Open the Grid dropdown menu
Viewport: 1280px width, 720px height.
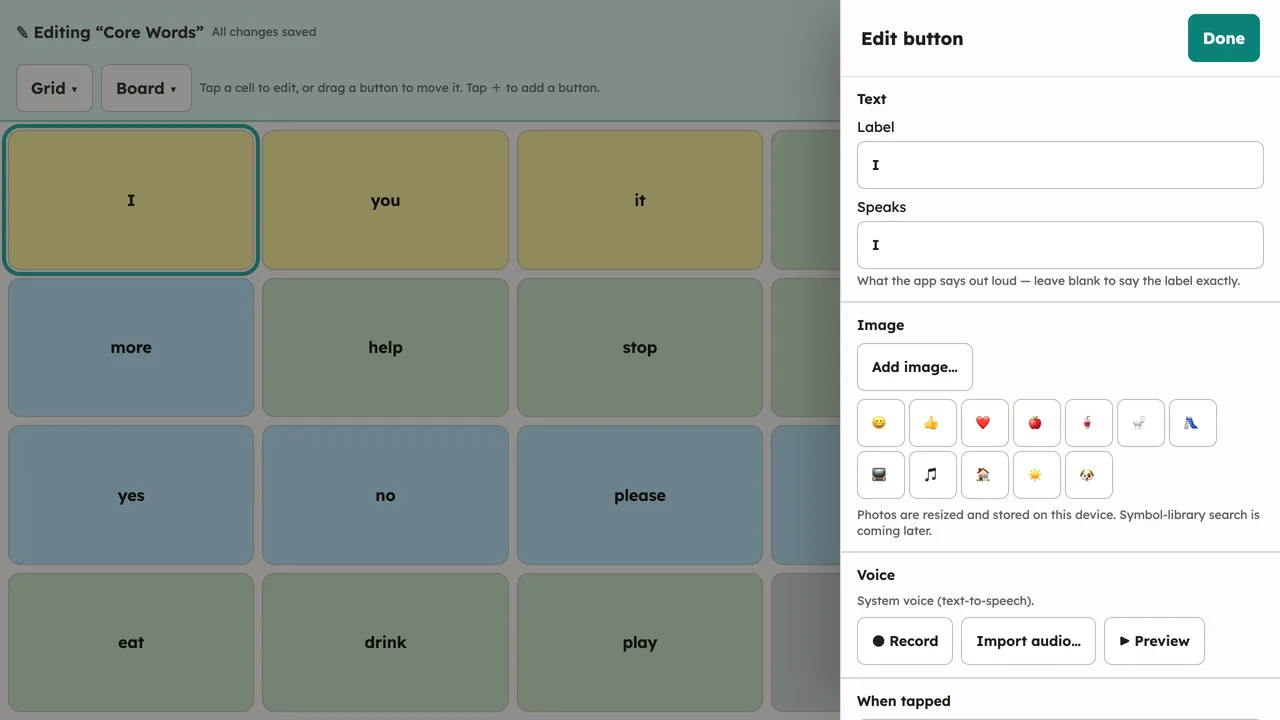pyautogui.click(x=54, y=88)
